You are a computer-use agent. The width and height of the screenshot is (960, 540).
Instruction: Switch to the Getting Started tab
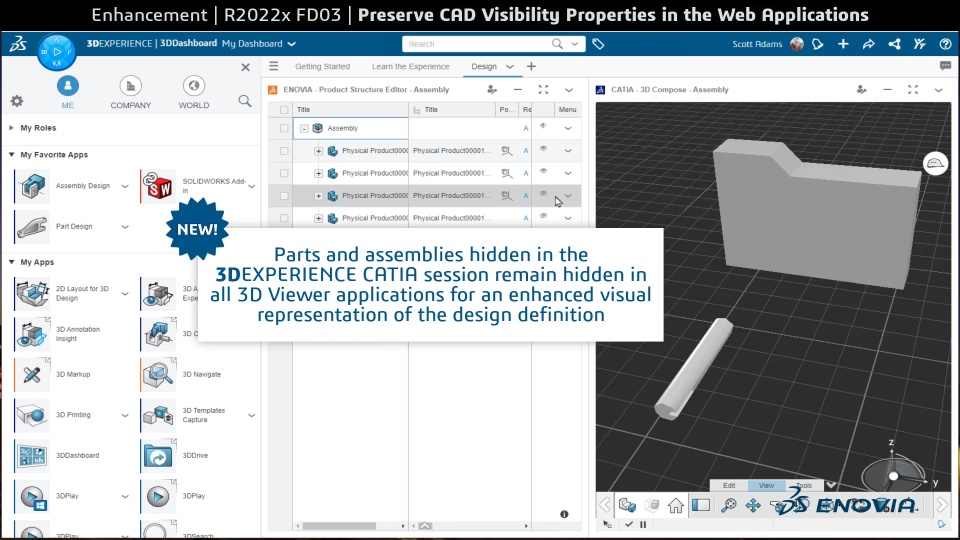point(323,66)
